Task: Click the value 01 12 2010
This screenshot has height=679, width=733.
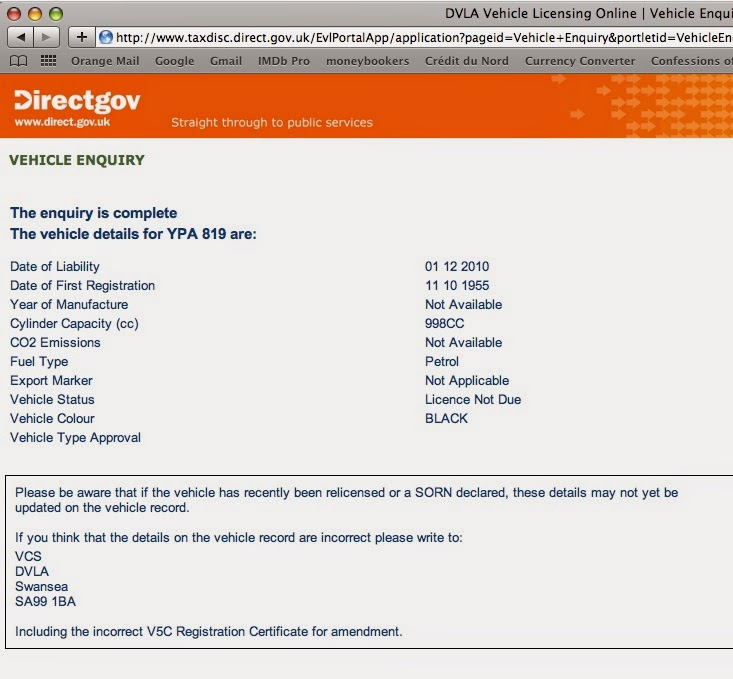Action: pyautogui.click(x=457, y=267)
